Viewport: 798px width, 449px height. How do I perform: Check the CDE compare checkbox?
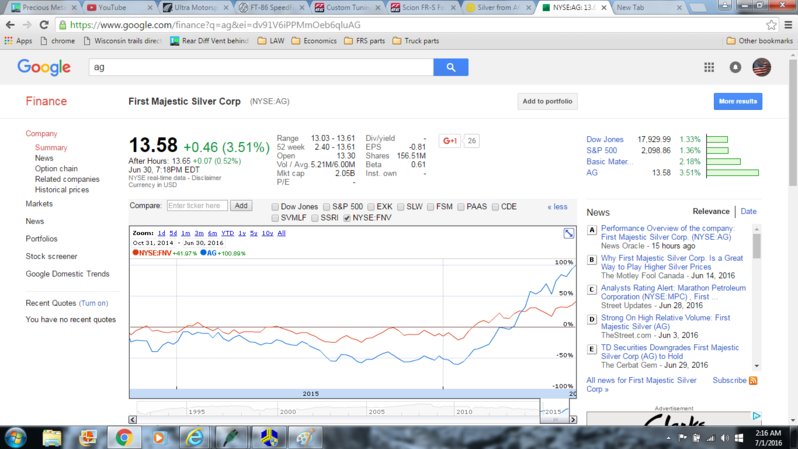tap(495, 207)
